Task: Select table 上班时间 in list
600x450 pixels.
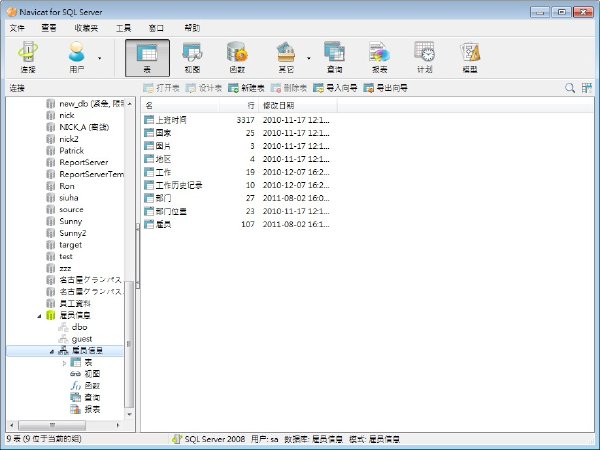Action: pos(171,120)
